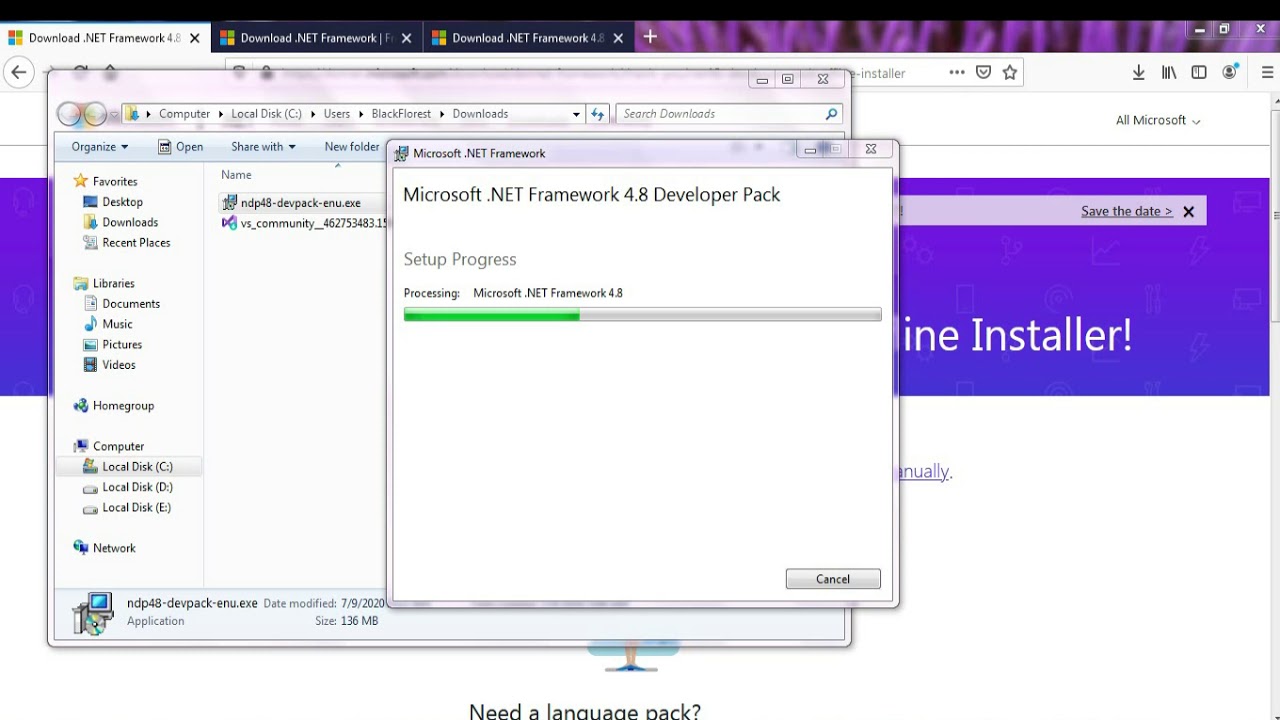Click Computer breadcrumb in address bar
This screenshot has width=1280, height=720.
coord(184,114)
